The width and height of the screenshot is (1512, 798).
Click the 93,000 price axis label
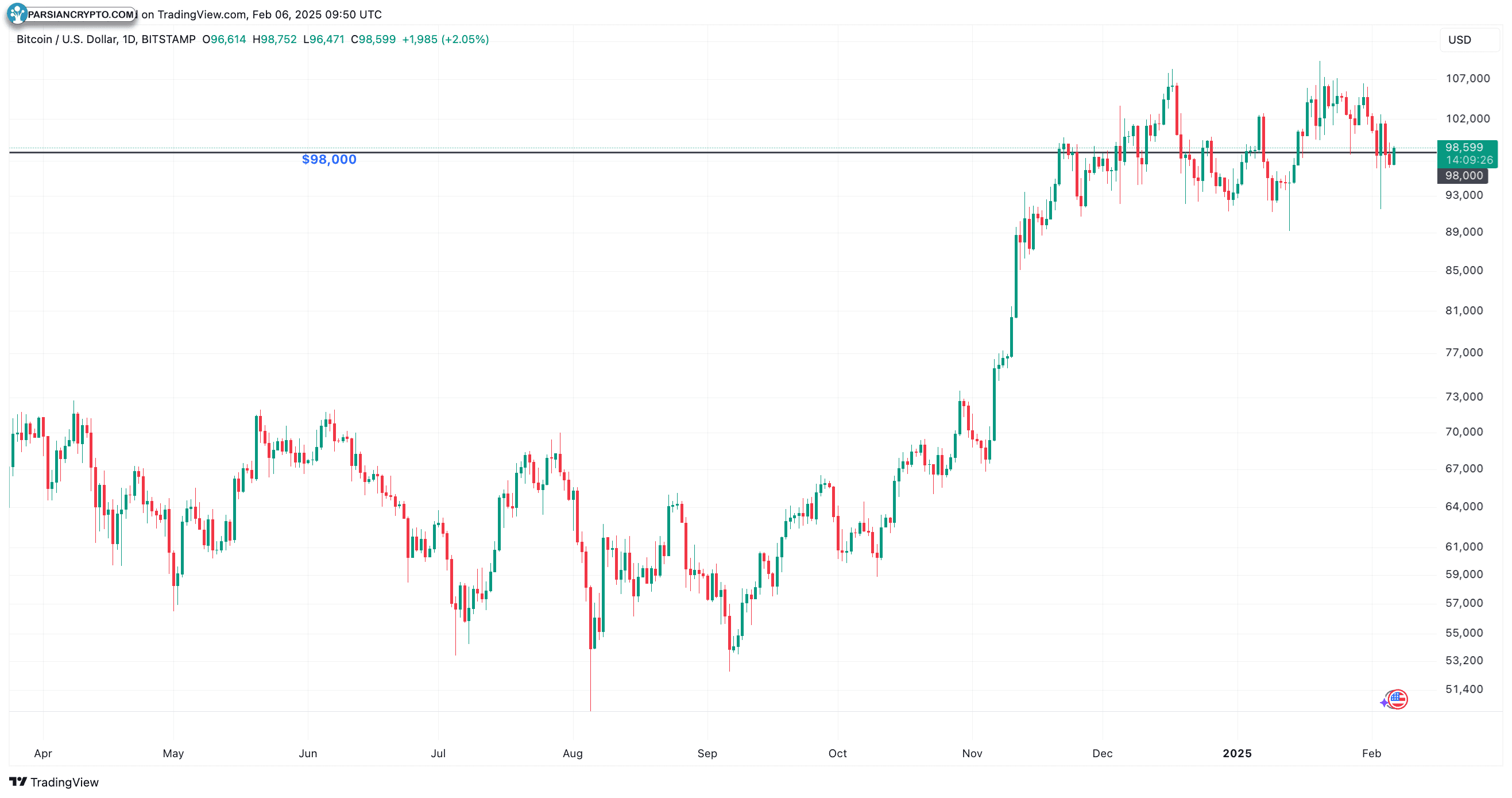[x=1464, y=195]
